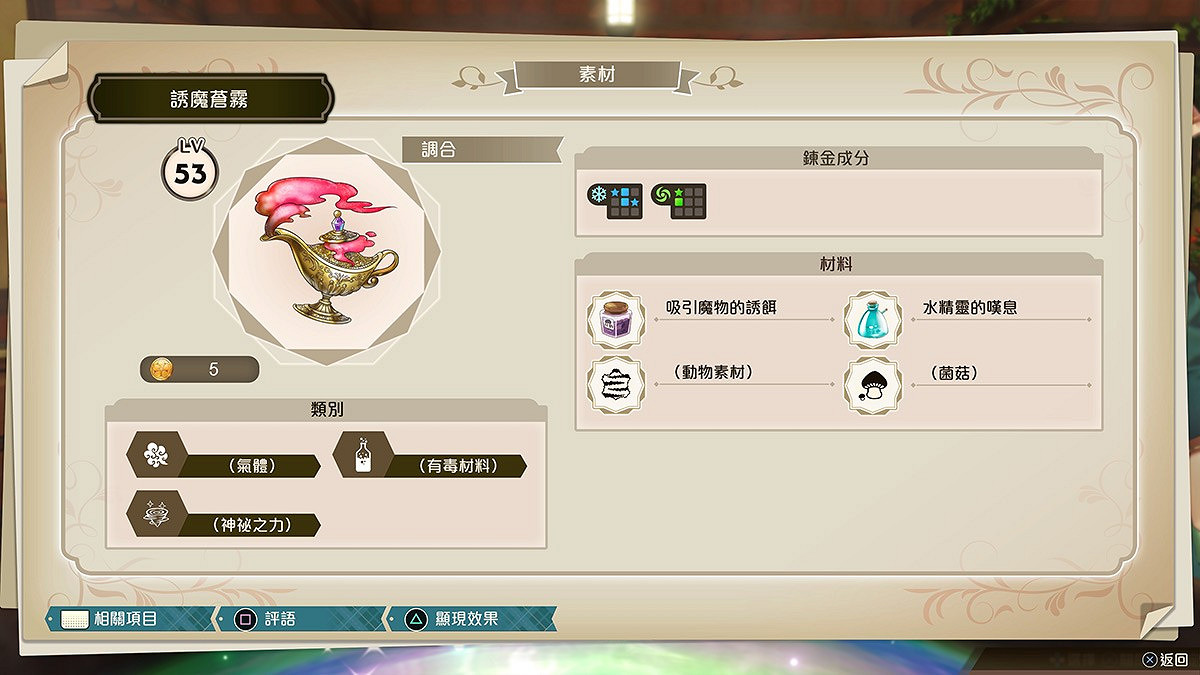Screen dimensions: 1200x675
Task: Click the 神祕之力 mystic power icon
Action: click(157, 514)
